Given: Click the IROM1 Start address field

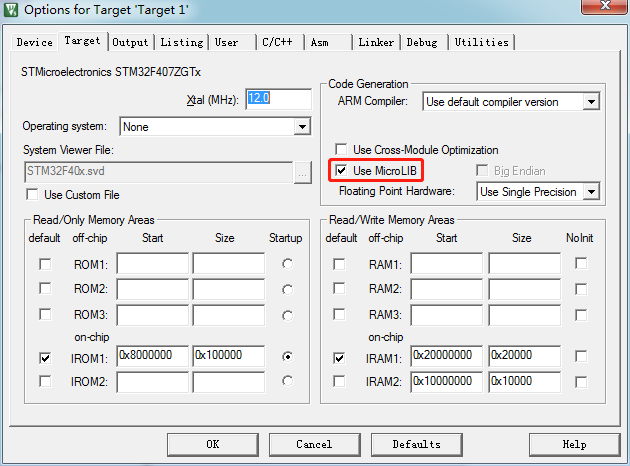Looking at the screenshot, I should [152, 356].
